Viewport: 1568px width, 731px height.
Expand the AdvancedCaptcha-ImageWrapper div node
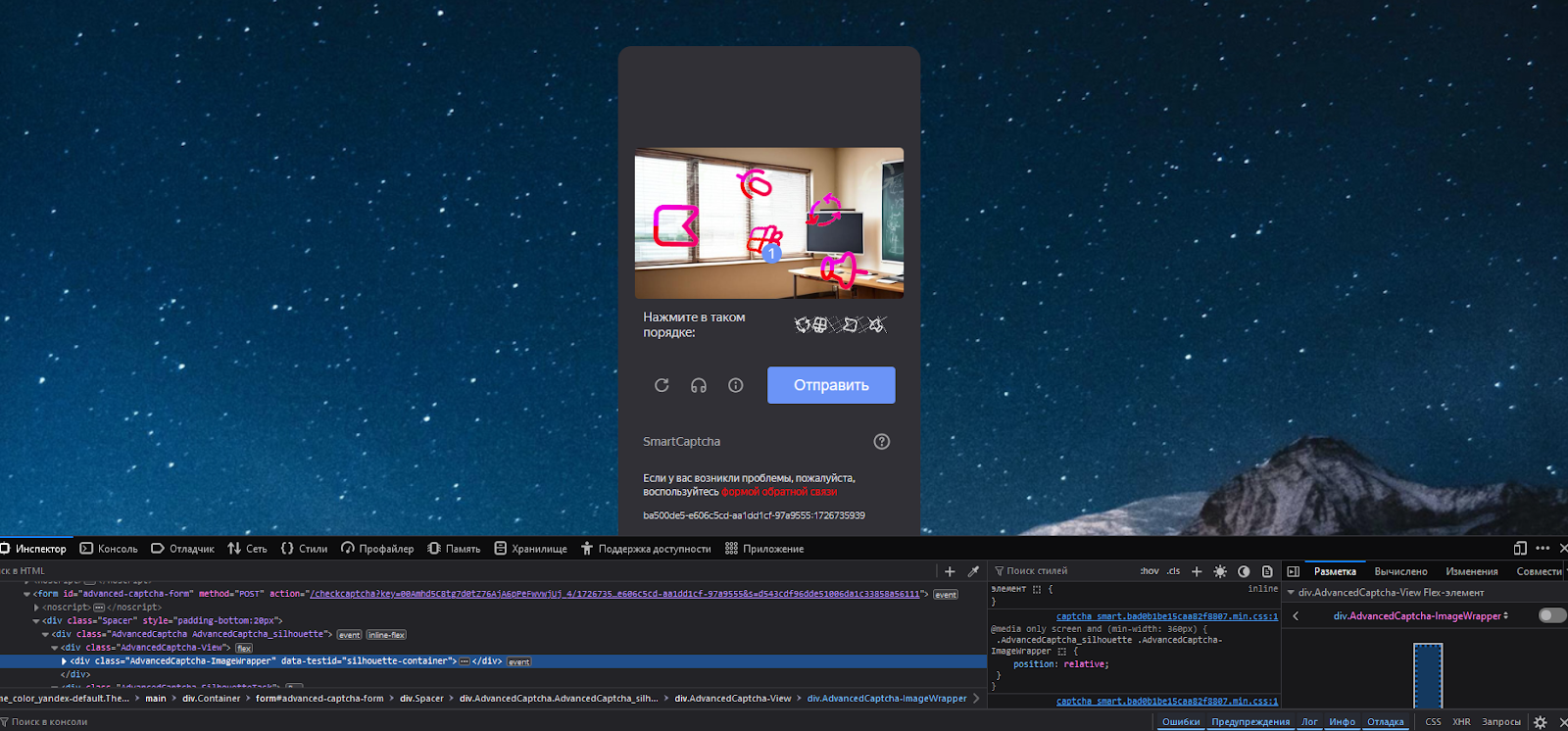pyautogui.click(x=64, y=661)
